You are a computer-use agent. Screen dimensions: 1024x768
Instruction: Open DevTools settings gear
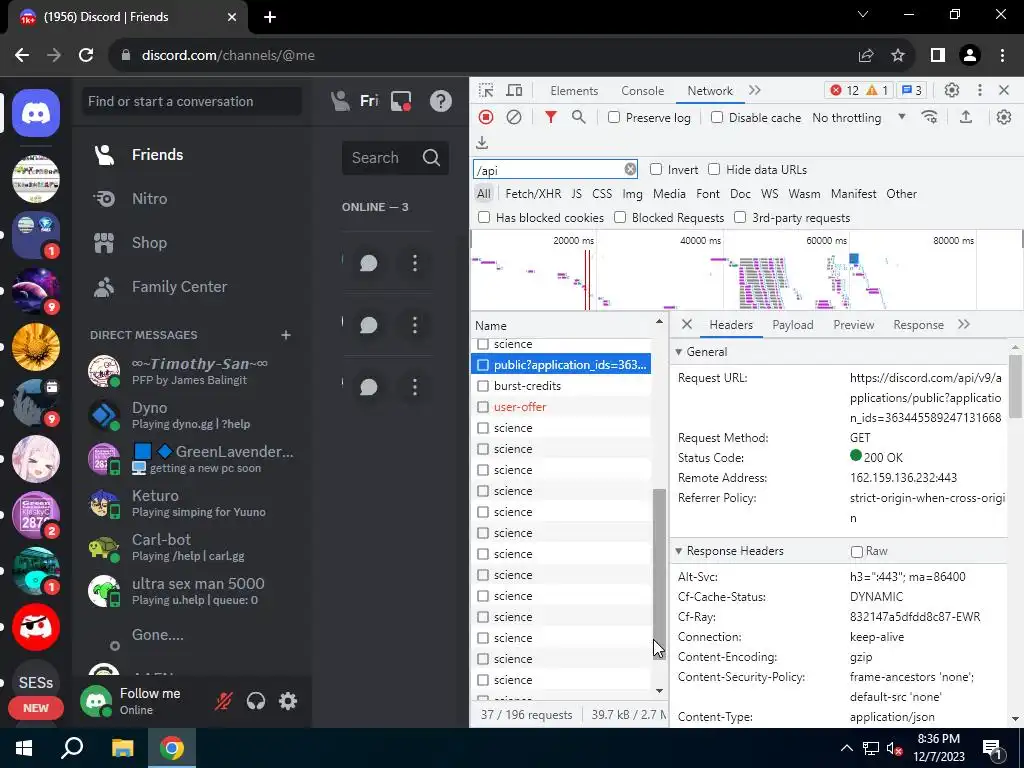[x=952, y=90]
